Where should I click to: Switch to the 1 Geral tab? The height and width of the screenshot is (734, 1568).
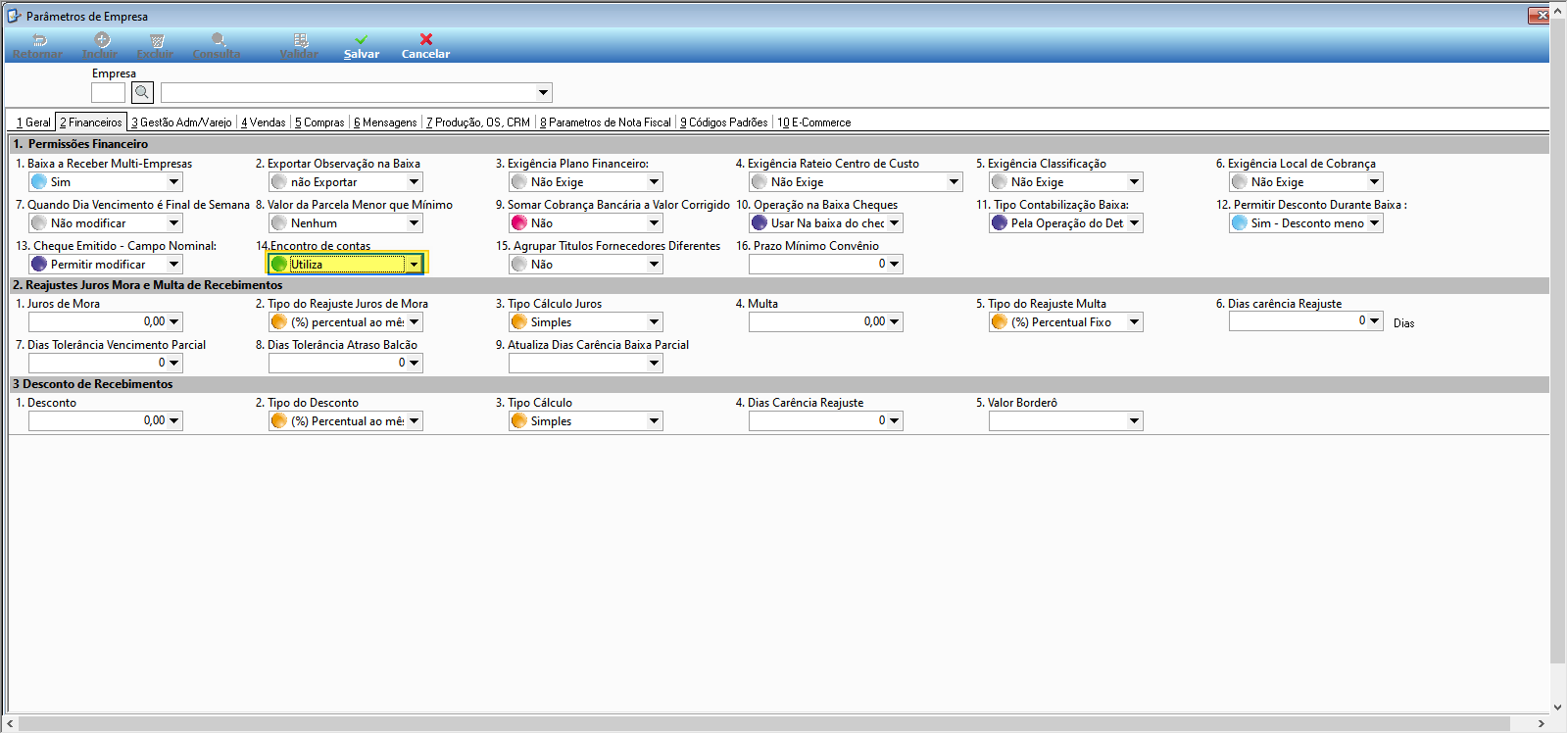[x=33, y=122]
